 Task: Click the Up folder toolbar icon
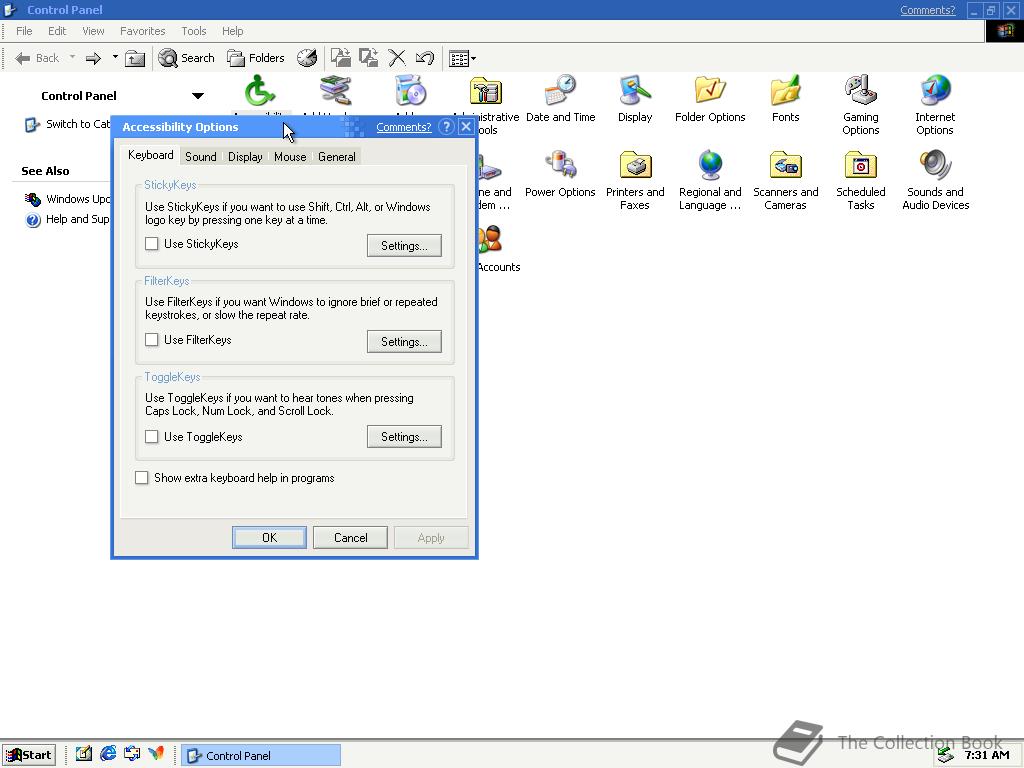pyautogui.click(x=135, y=58)
